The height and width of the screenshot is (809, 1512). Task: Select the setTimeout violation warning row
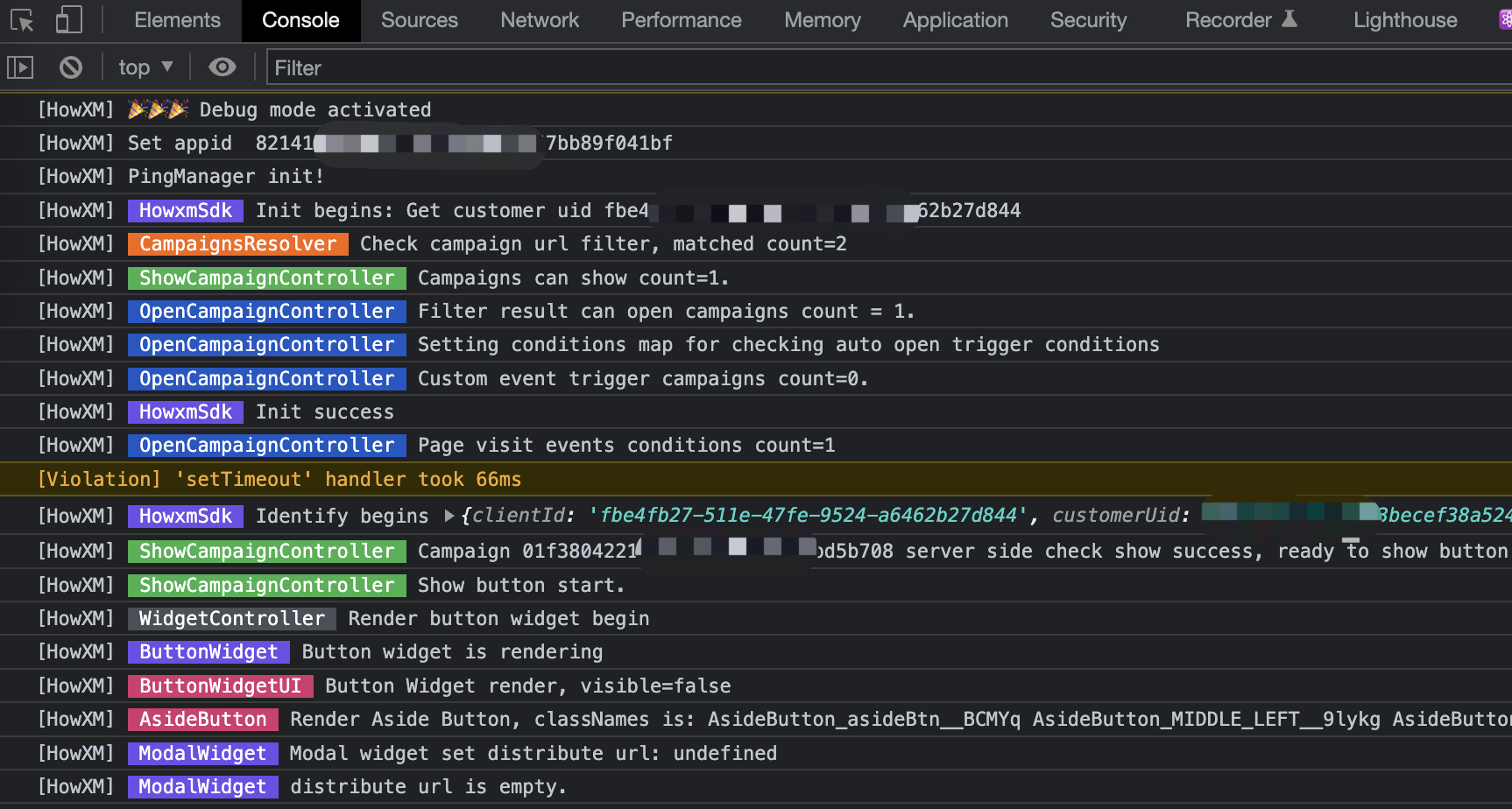tap(279, 480)
